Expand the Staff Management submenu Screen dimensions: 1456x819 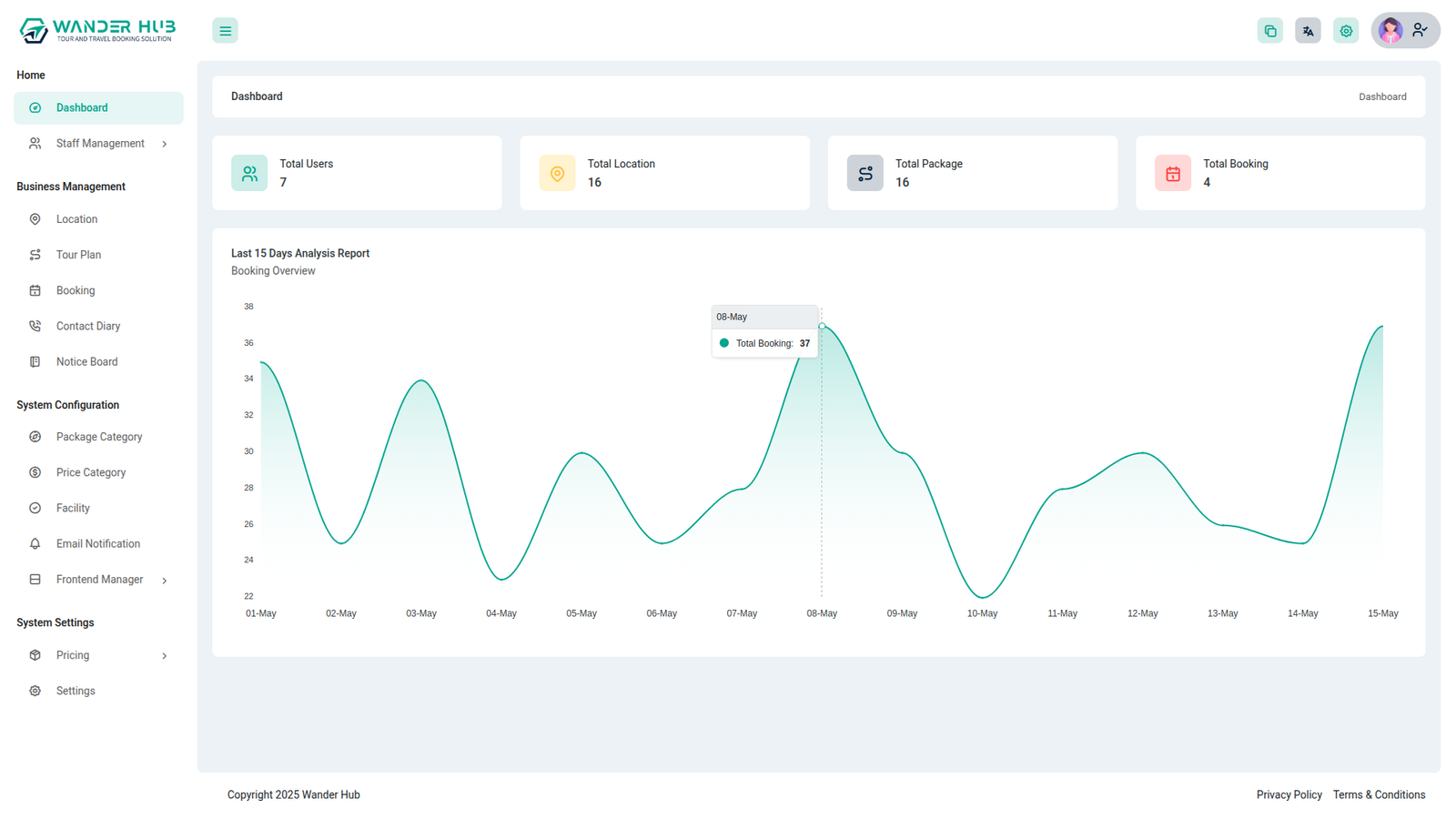164,144
